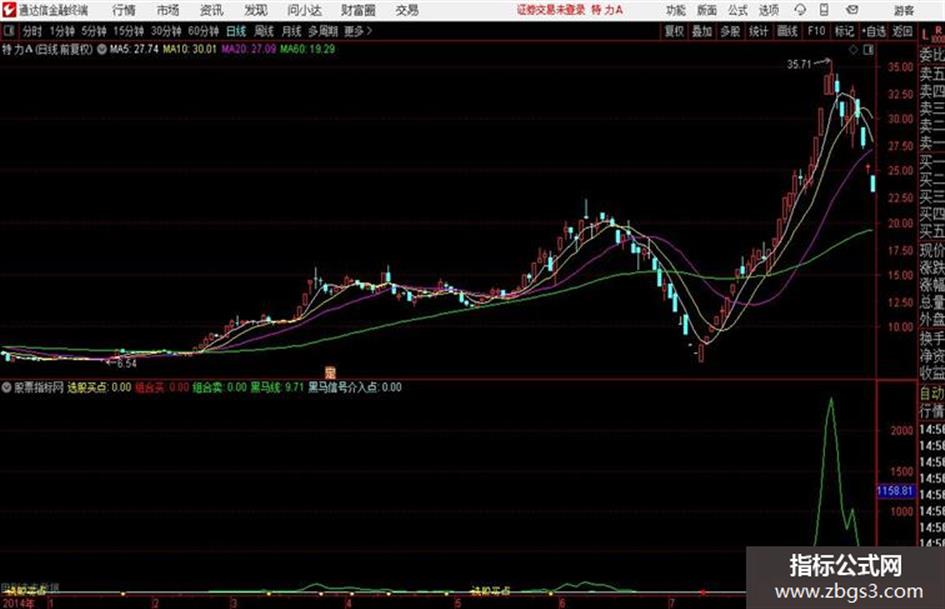The width and height of the screenshot is (945, 609).
Task: Switch to the 月线 period tab
Action: tap(292, 31)
